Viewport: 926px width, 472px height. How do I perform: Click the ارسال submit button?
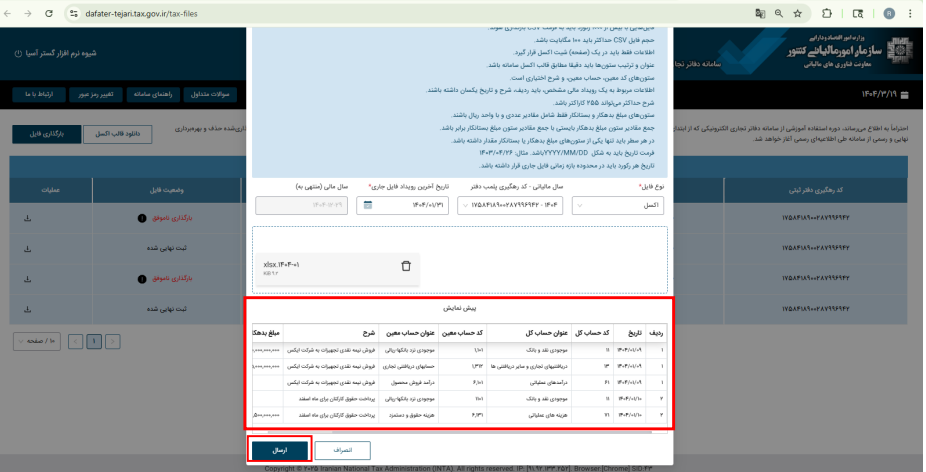(x=280, y=450)
